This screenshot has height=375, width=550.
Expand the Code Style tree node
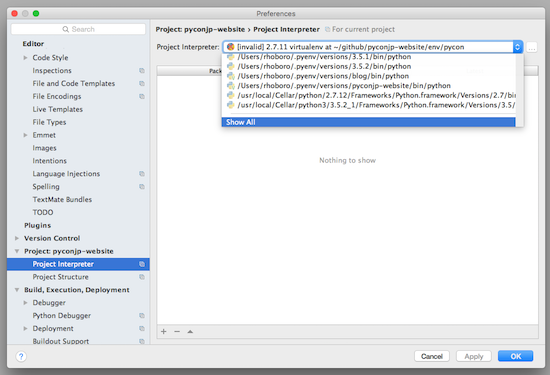(x=25, y=58)
